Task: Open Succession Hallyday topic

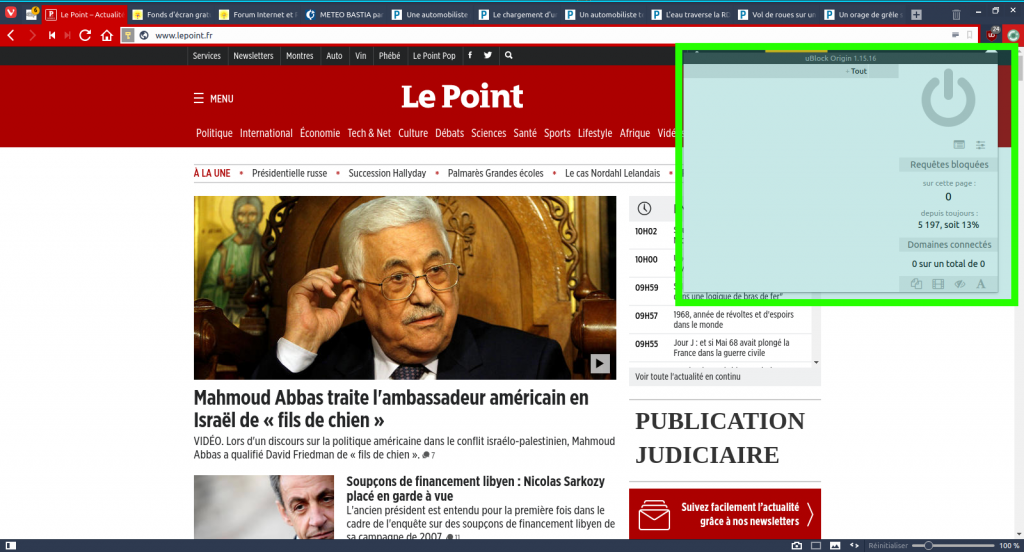Action: point(387,173)
